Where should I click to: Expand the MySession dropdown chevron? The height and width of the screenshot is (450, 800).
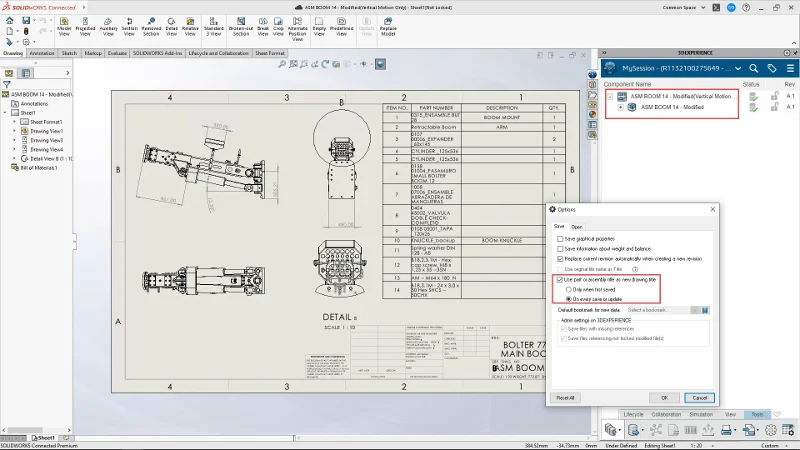(x=739, y=68)
